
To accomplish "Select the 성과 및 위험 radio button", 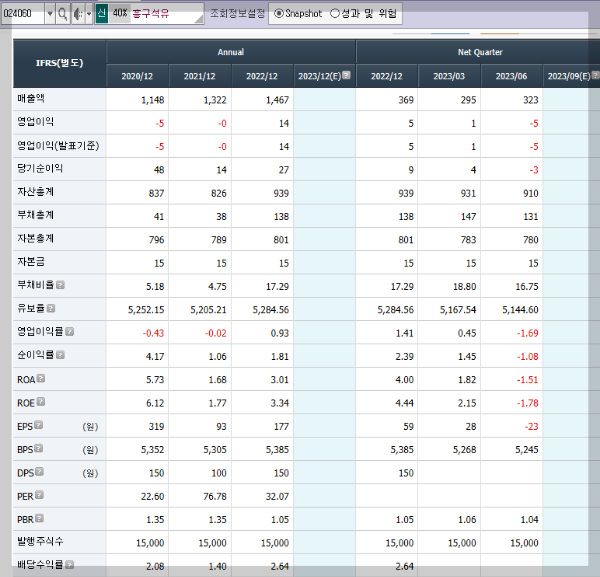I will (x=335, y=13).
